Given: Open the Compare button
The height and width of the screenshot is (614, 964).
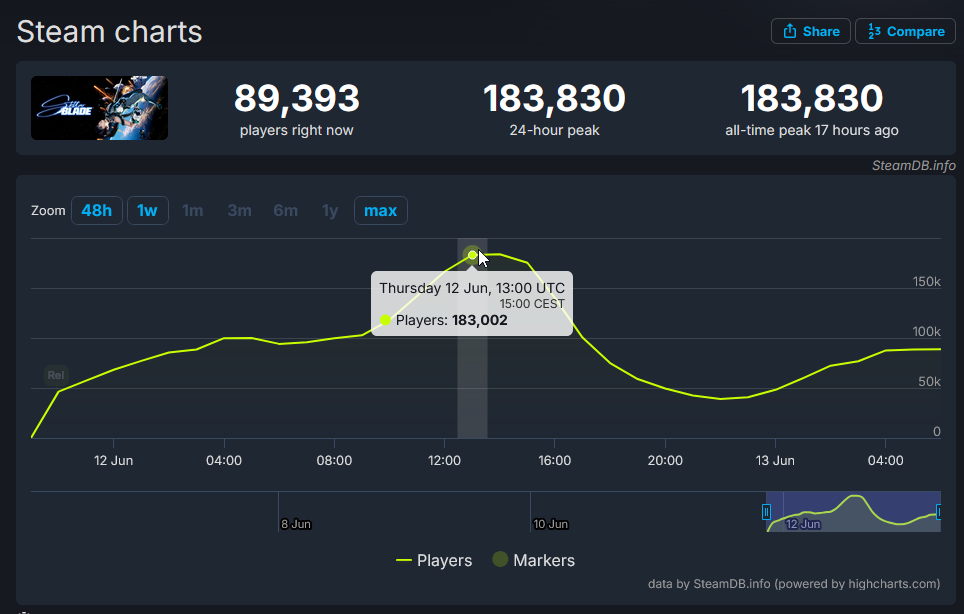Looking at the screenshot, I should [905, 31].
